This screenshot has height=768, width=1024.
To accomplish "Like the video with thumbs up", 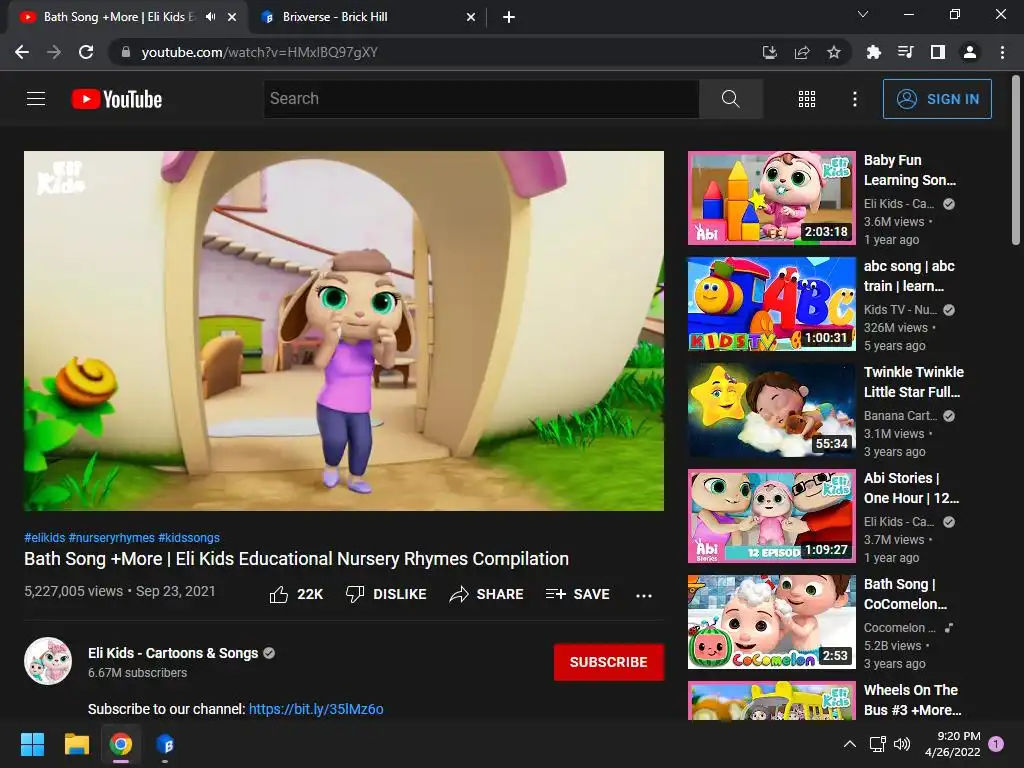I will click(x=296, y=594).
